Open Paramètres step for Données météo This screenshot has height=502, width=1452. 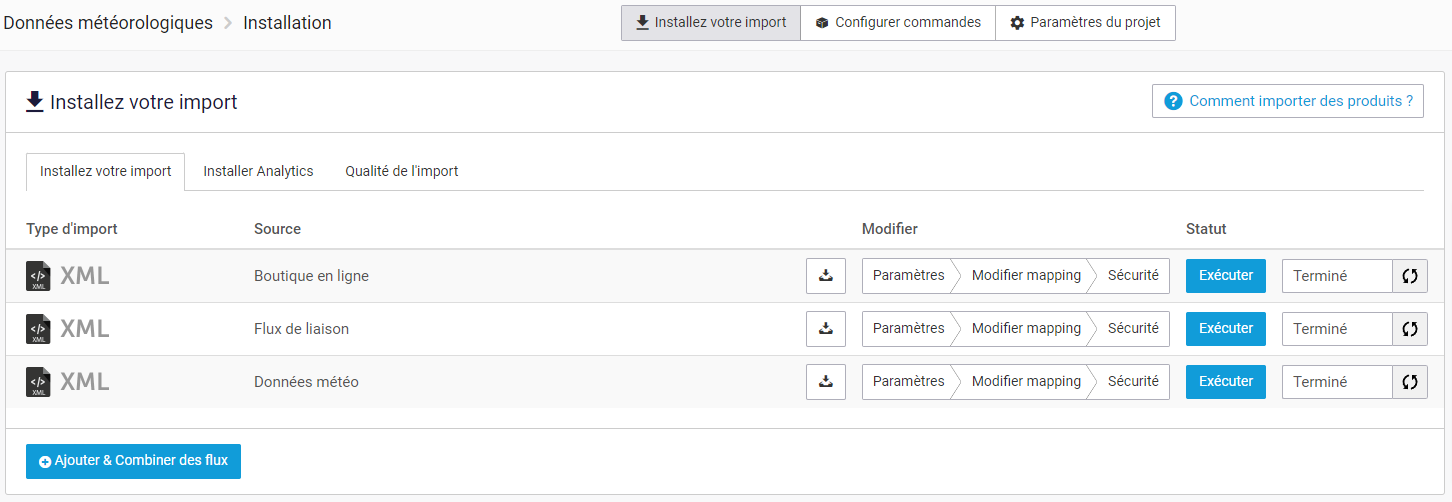coord(908,382)
